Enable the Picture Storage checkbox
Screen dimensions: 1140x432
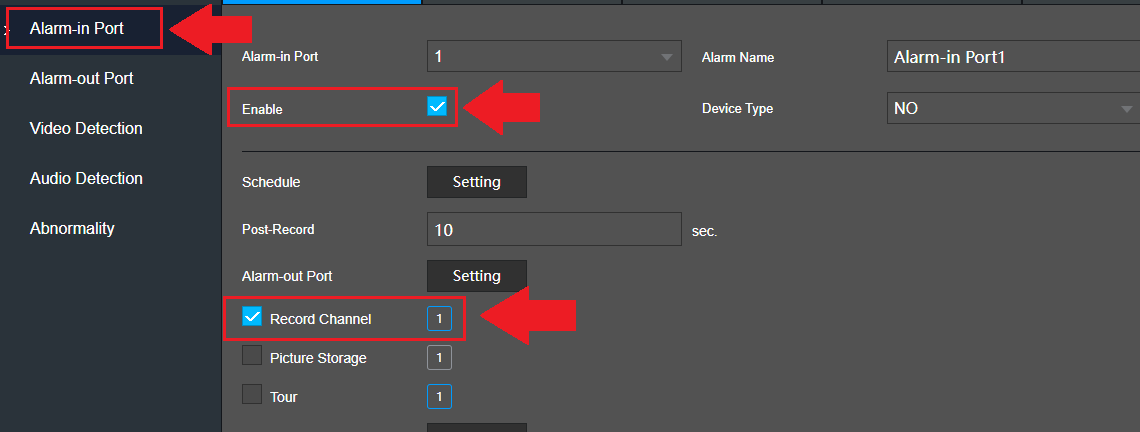[252, 356]
